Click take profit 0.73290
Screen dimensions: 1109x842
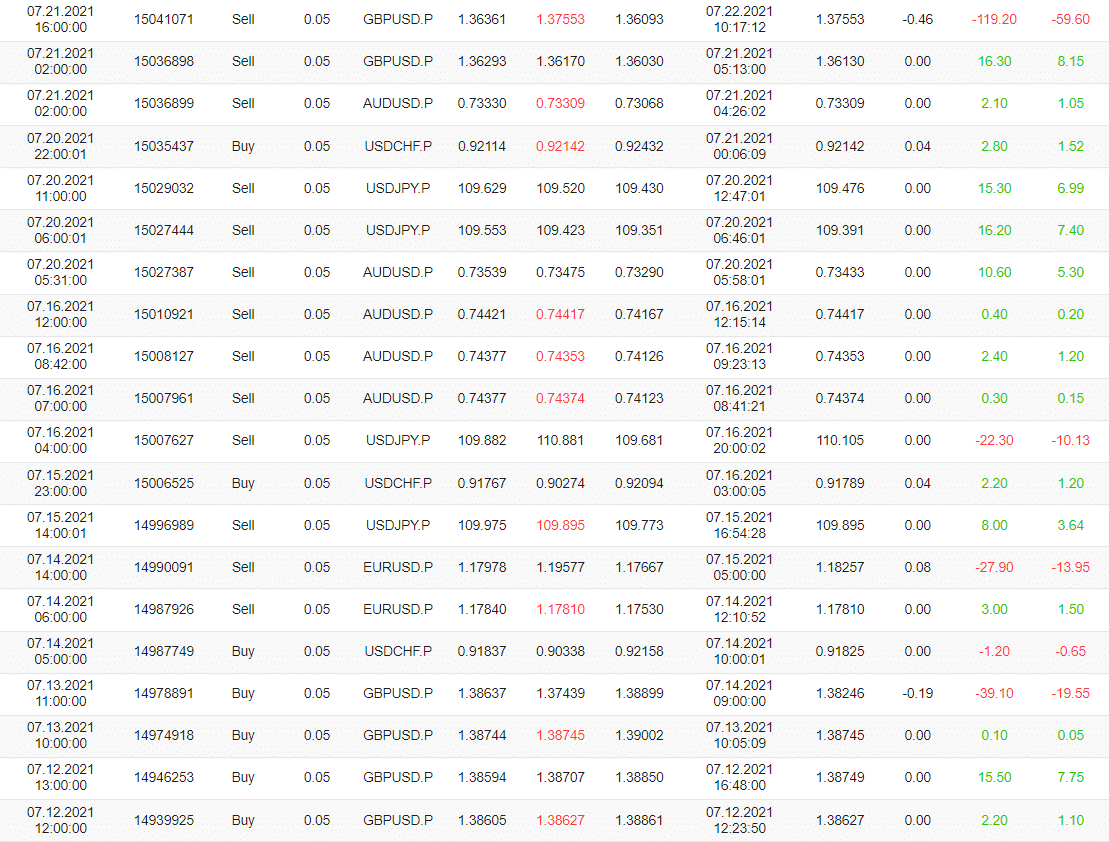pyautogui.click(x=639, y=272)
